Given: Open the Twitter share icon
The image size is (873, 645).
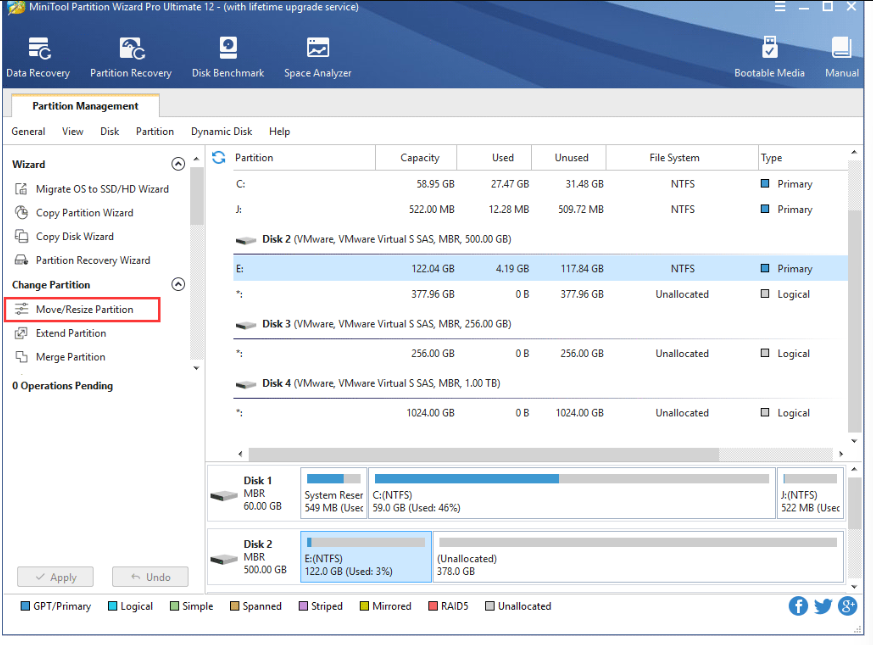Looking at the screenshot, I should (823, 606).
